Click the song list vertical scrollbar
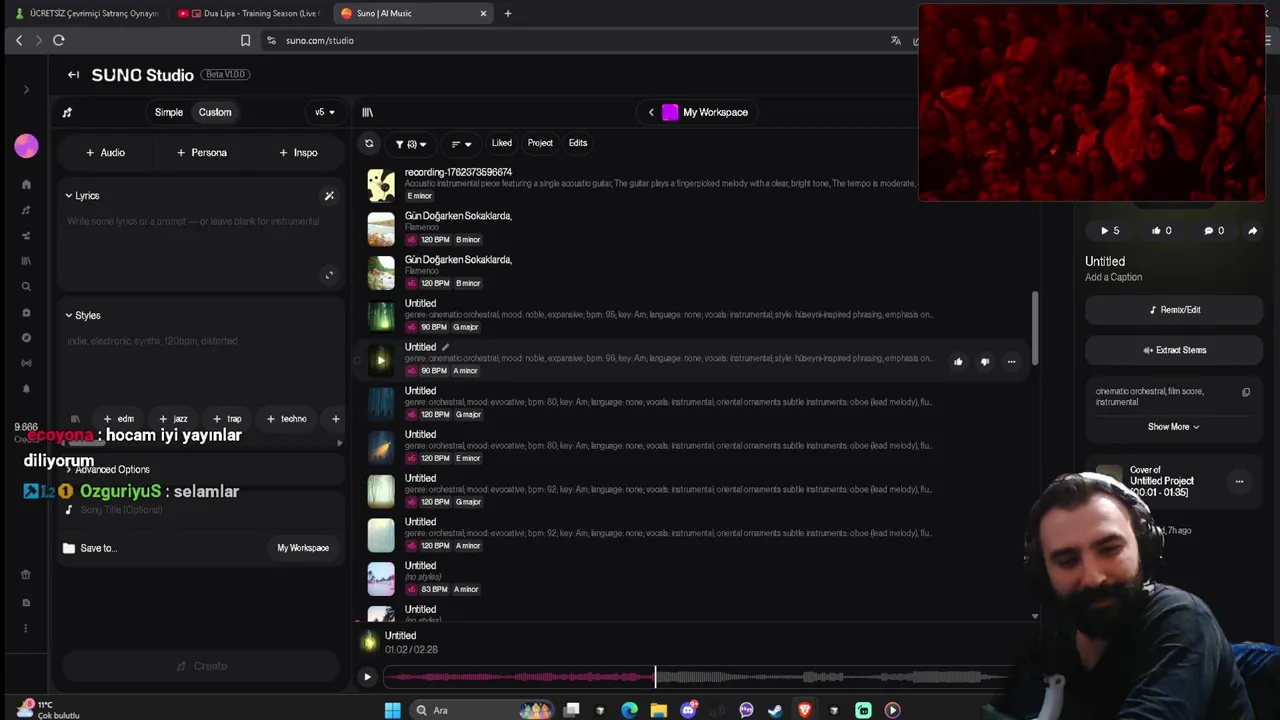This screenshot has width=1280, height=720. pos(1035,328)
